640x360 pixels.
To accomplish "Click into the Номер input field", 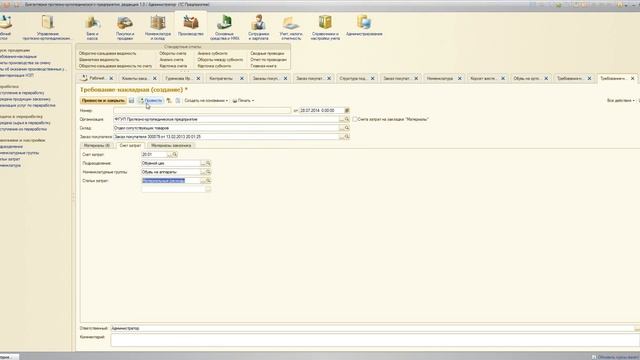I will point(202,111).
